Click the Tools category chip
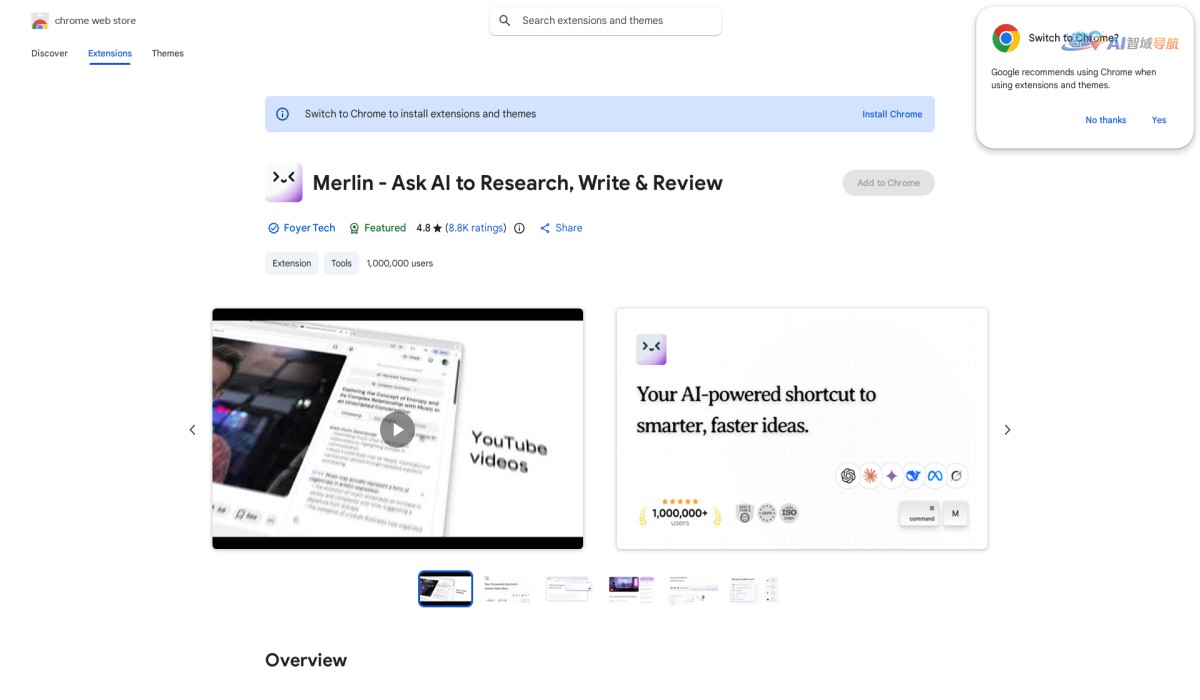Image resolution: width=1200 pixels, height=700 pixels. tap(341, 263)
